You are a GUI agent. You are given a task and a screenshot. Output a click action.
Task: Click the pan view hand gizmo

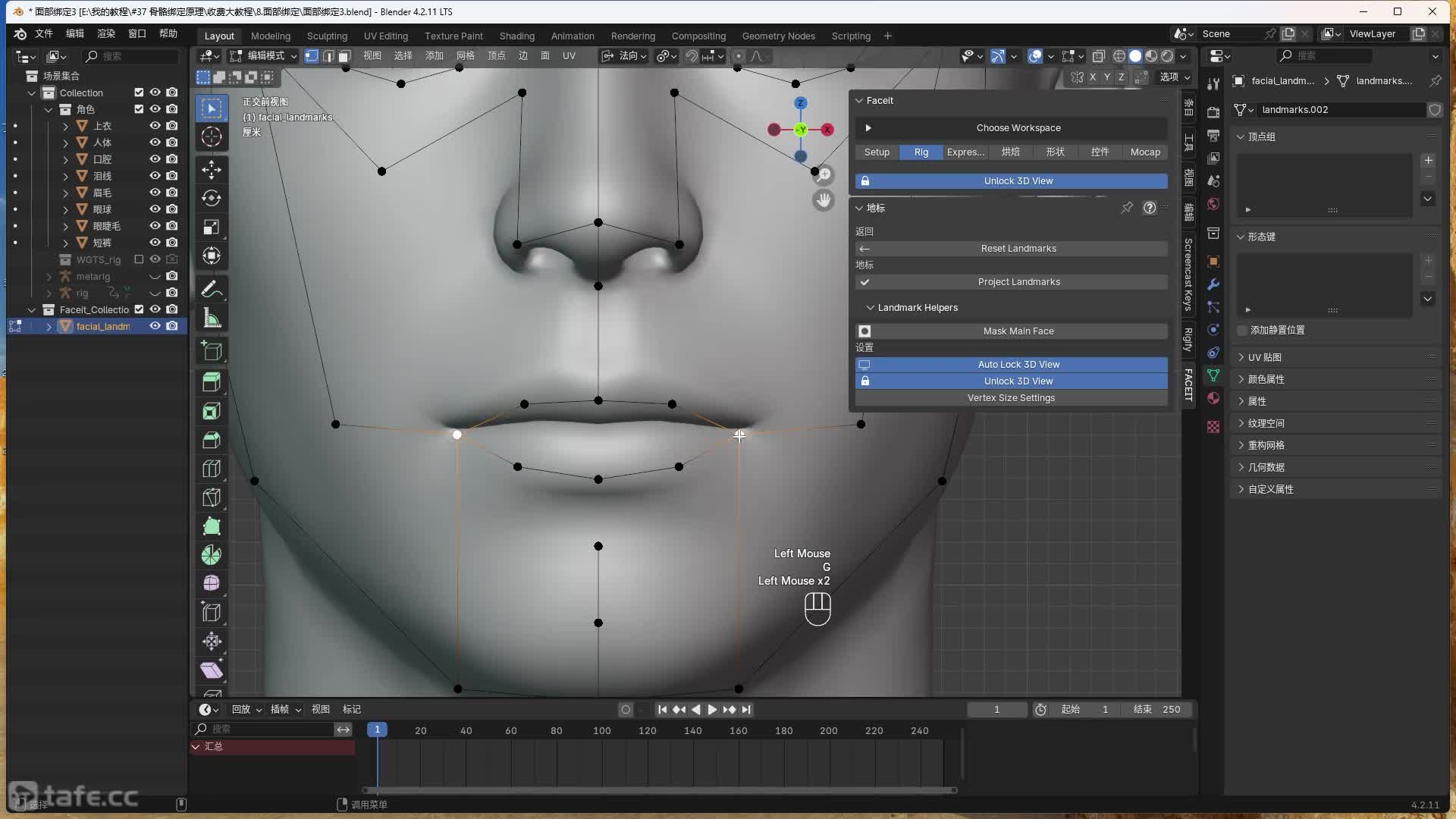[824, 201]
